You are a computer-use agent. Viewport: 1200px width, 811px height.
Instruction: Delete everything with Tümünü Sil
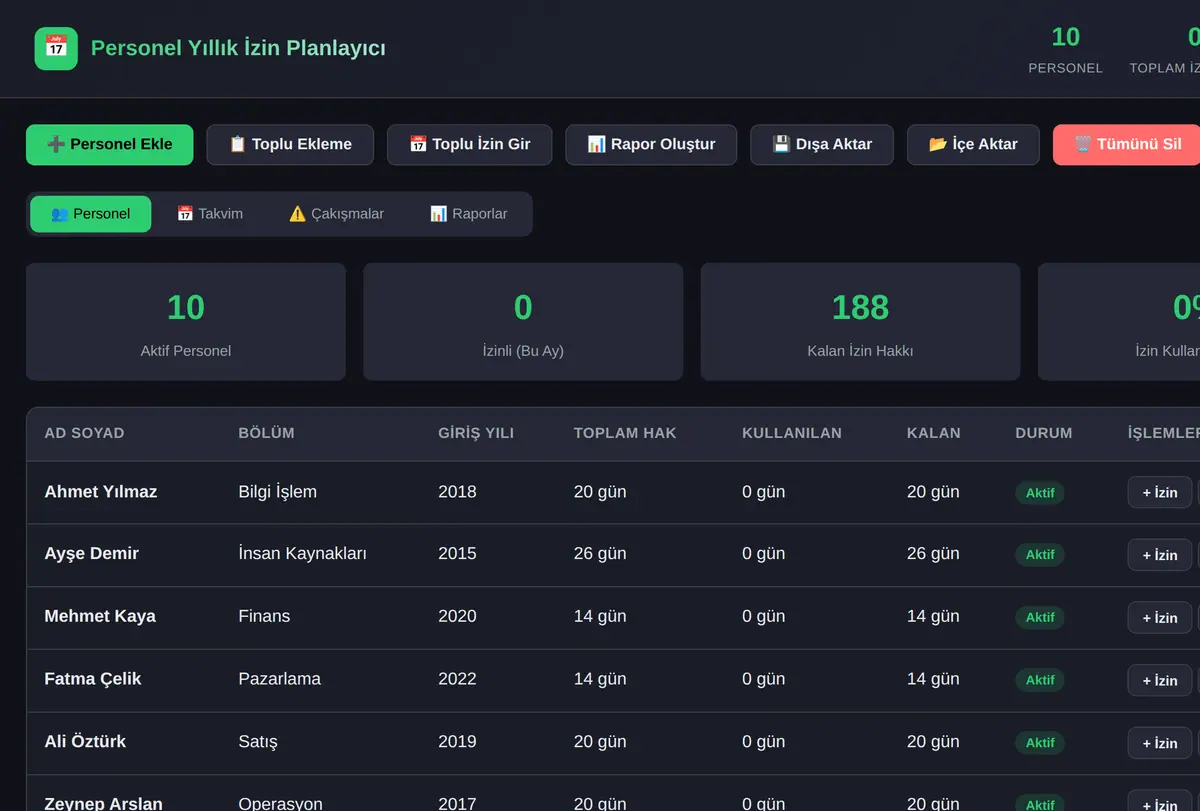1127,144
